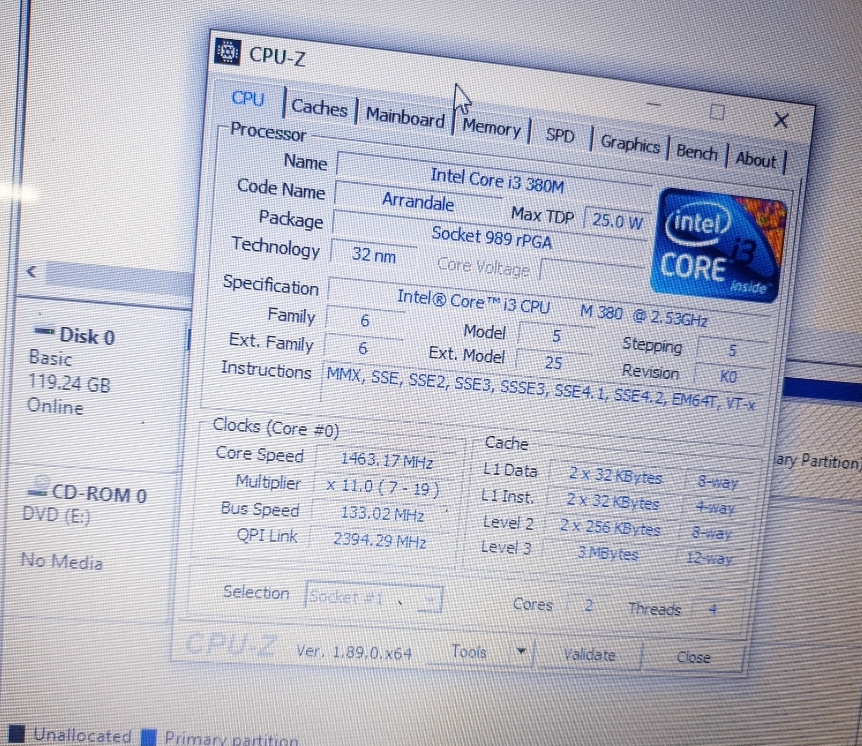Screen dimensions: 862x746
Task: View the About tab
Action: pyautogui.click(x=755, y=159)
